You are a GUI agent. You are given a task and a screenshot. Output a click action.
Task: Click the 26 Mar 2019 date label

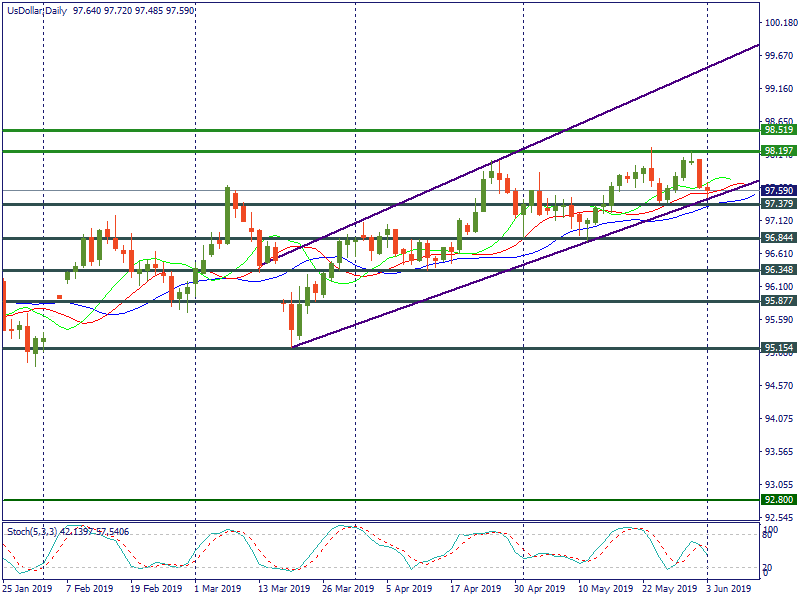(x=350, y=589)
